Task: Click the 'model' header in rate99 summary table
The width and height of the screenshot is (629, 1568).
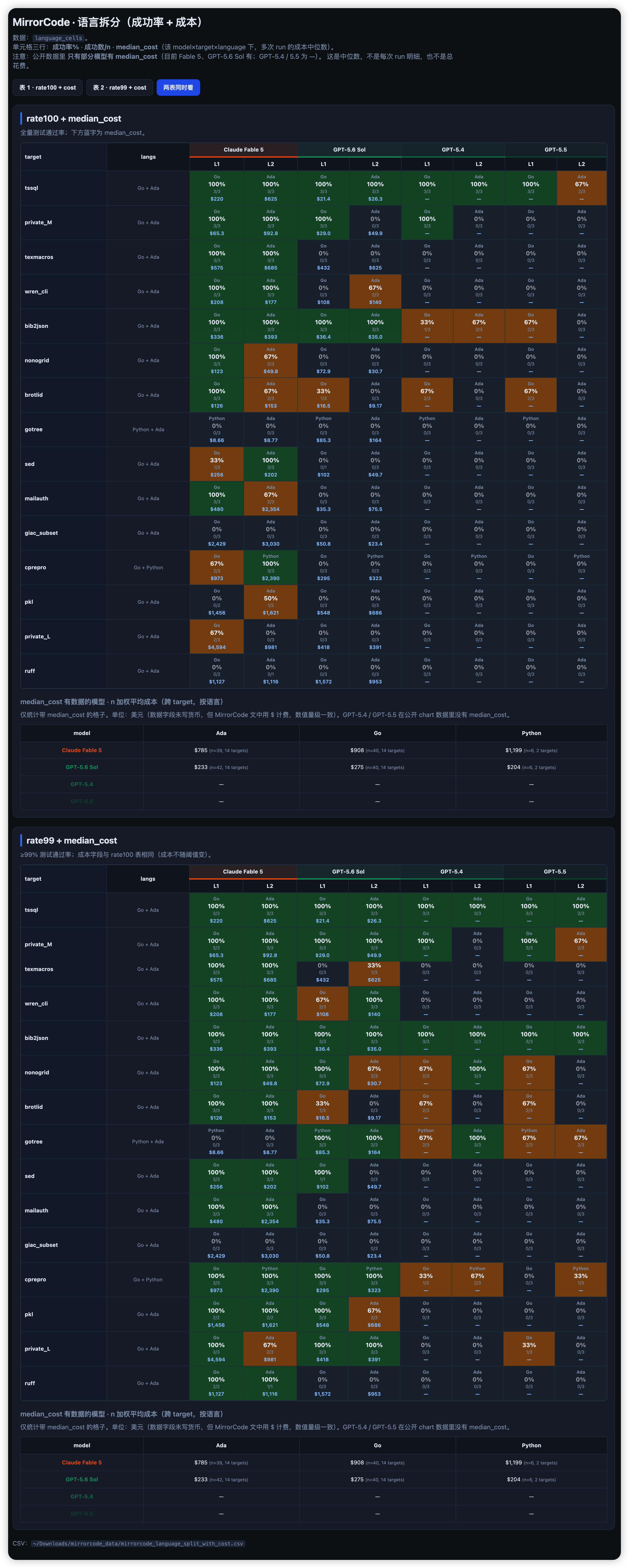Action: coord(81,1446)
